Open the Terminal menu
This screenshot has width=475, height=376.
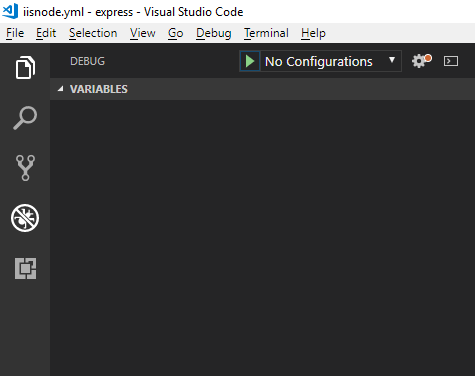(x=266, y=33)
